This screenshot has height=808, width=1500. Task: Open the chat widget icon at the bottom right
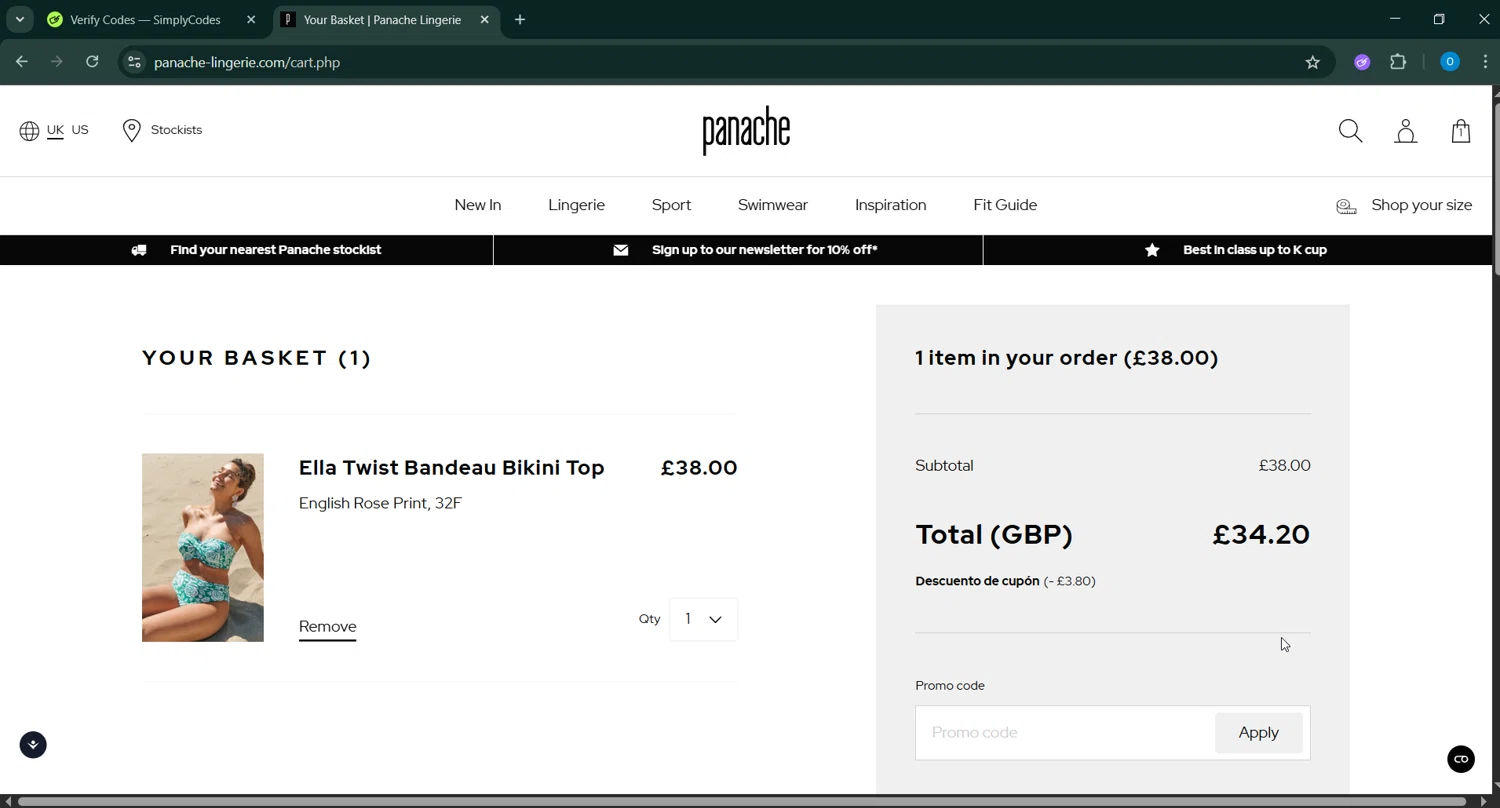point(1461,759)
